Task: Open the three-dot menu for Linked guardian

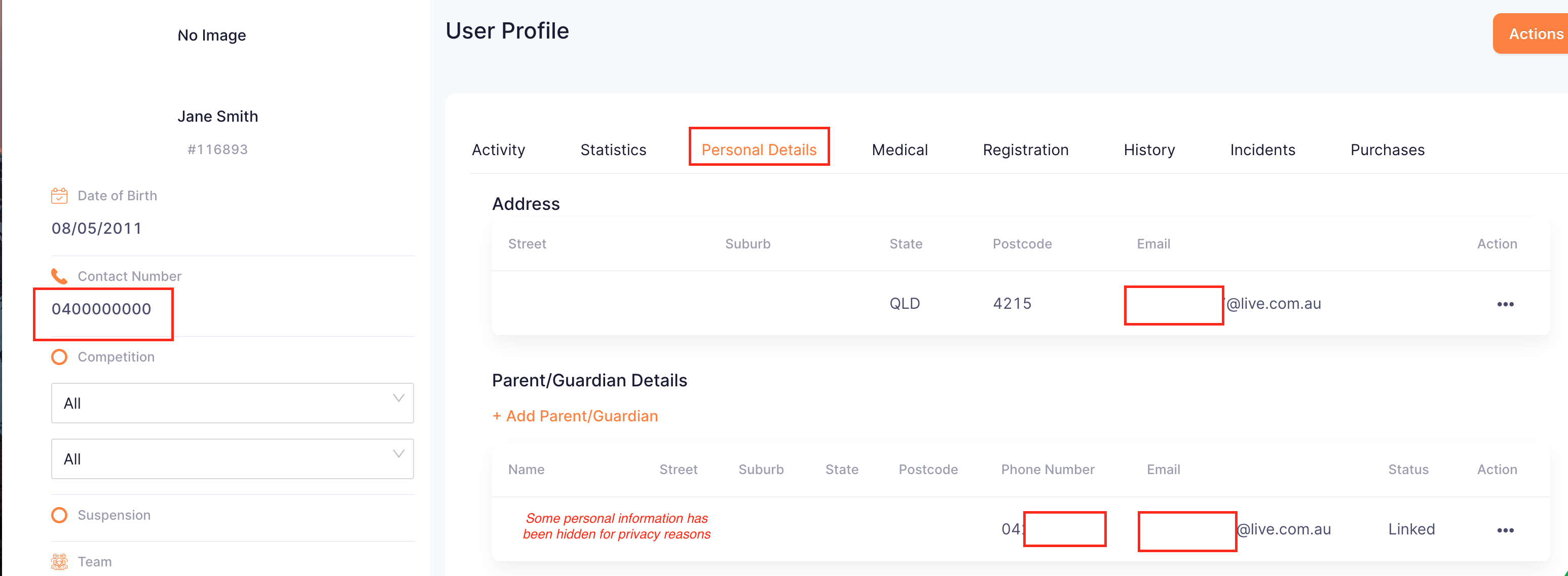Action: click(1505, 530)
